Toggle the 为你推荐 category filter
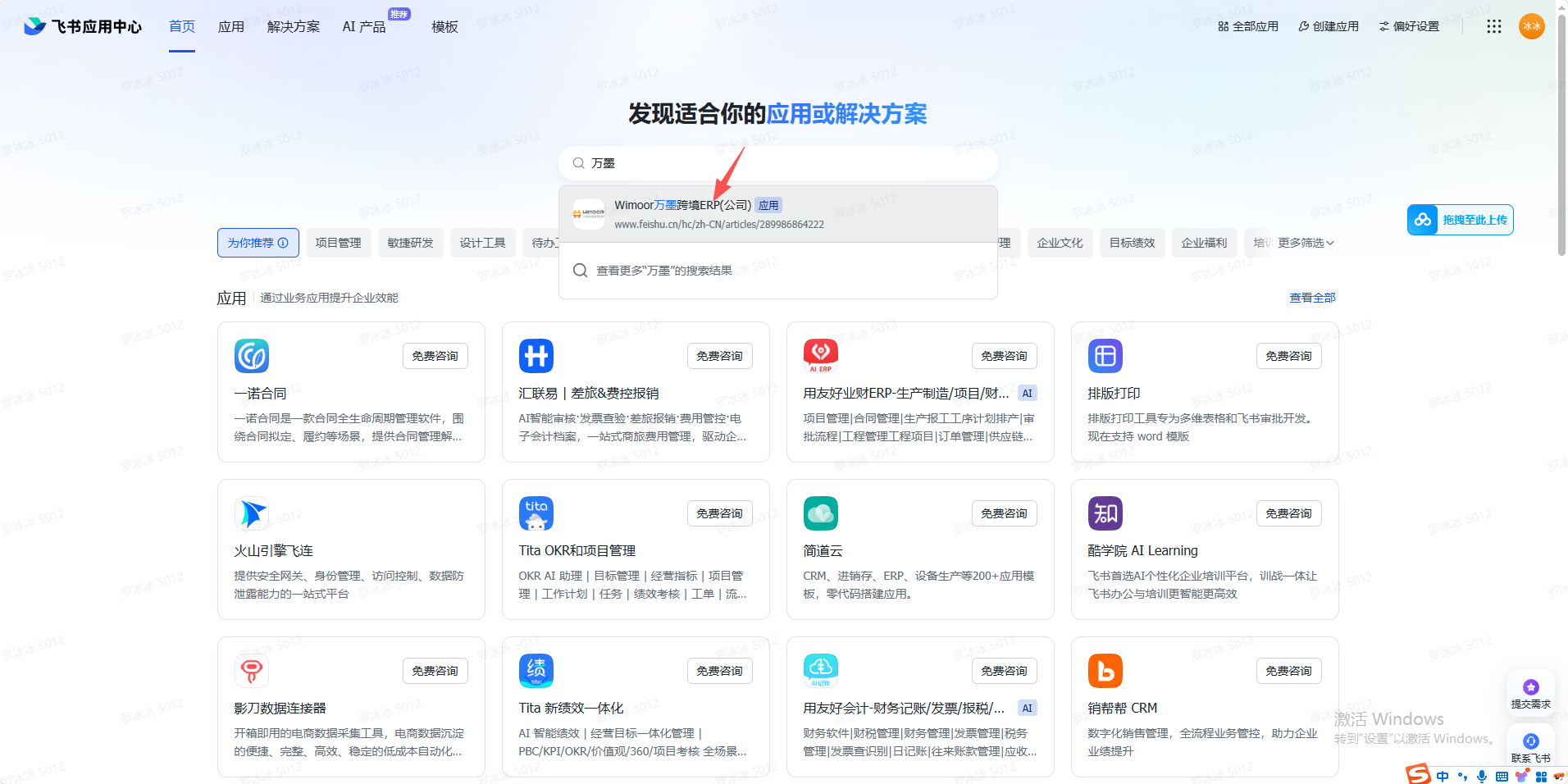1568x784 pixels. point(258,243)
